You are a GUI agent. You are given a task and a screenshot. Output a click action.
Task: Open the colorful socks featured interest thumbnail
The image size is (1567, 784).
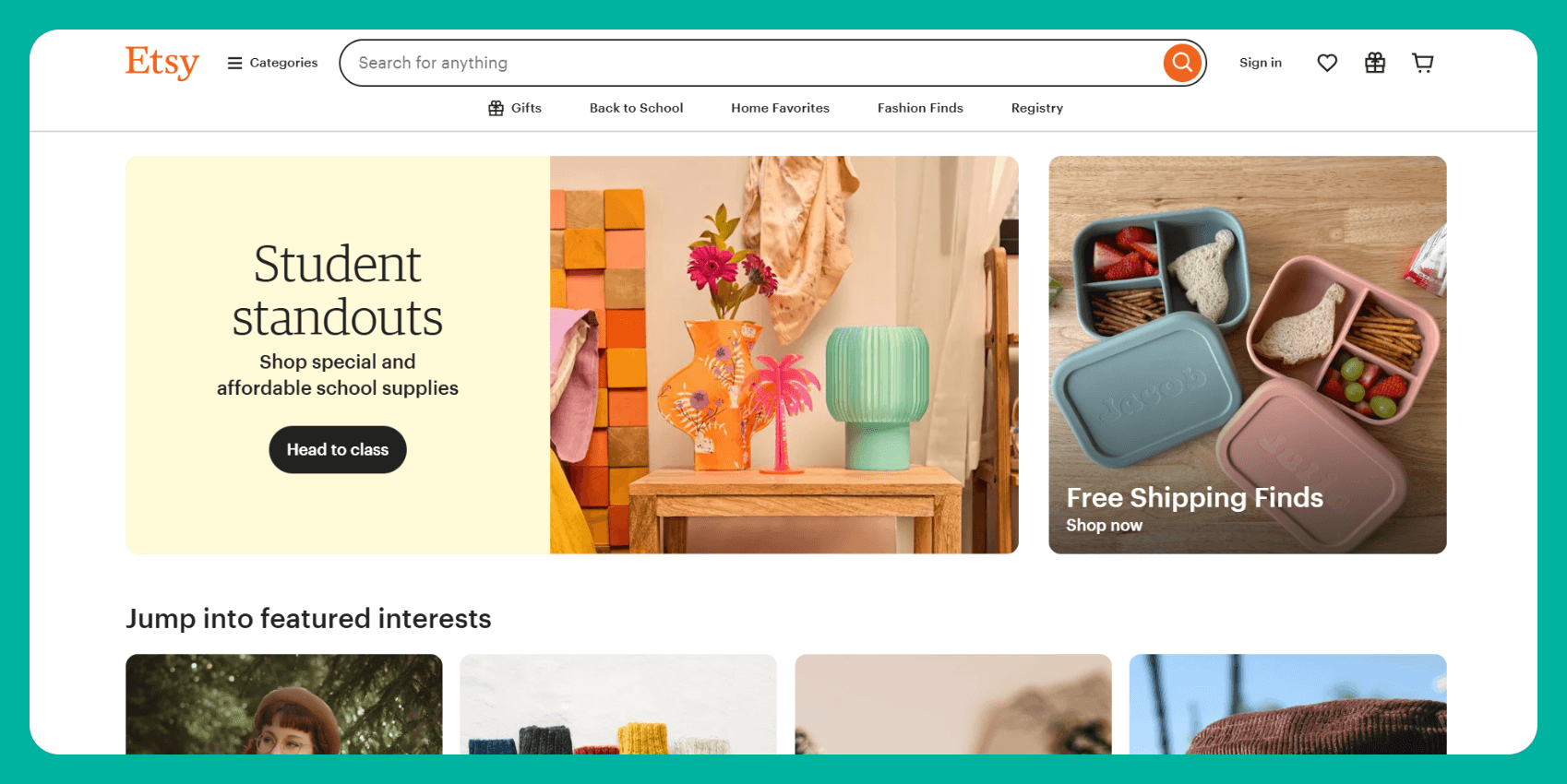[618, 705]
